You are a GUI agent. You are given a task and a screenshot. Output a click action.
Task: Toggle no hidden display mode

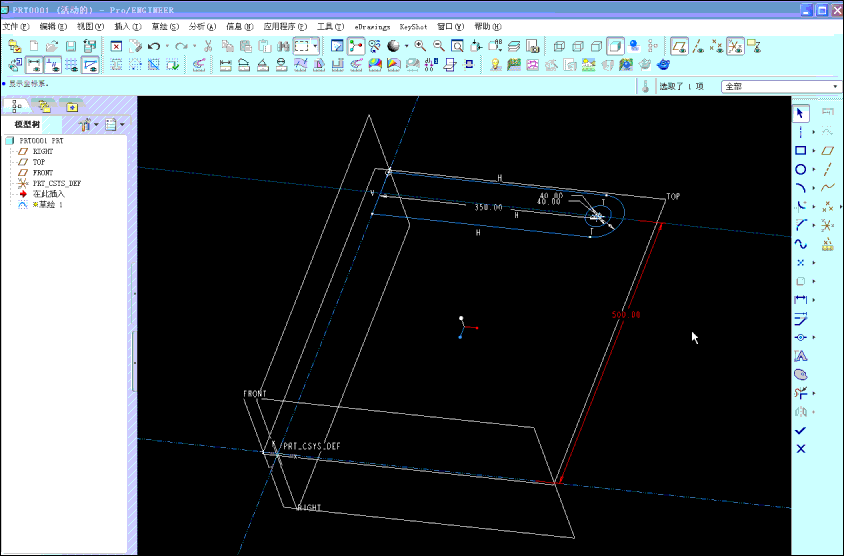(x=596, y=46)
